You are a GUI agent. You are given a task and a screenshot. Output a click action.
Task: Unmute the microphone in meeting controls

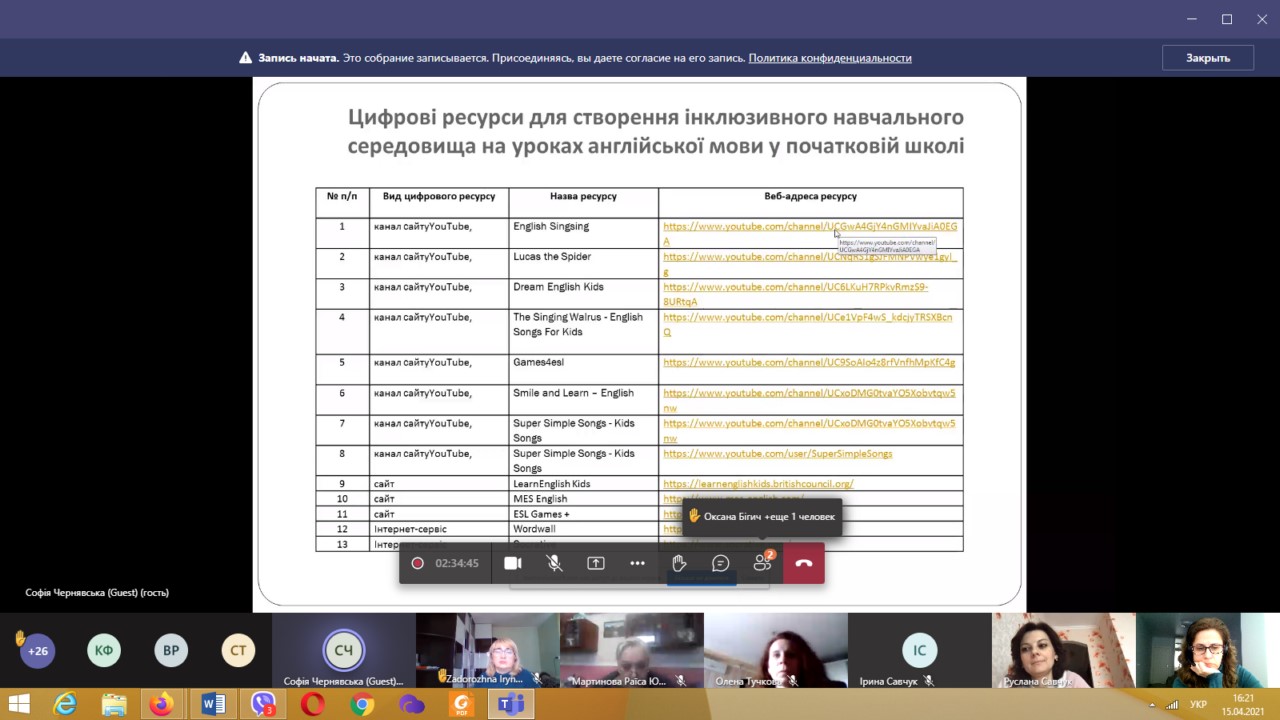[554, 563]
